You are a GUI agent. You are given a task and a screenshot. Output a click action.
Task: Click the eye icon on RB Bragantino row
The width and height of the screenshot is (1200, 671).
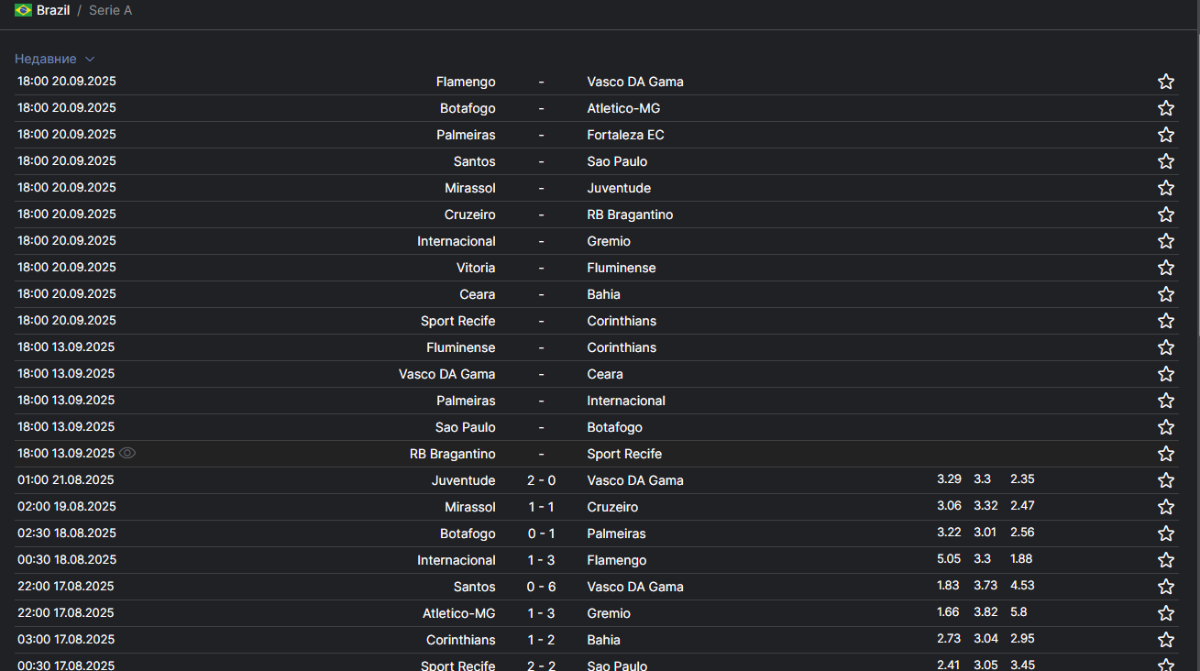coord(127,453)
